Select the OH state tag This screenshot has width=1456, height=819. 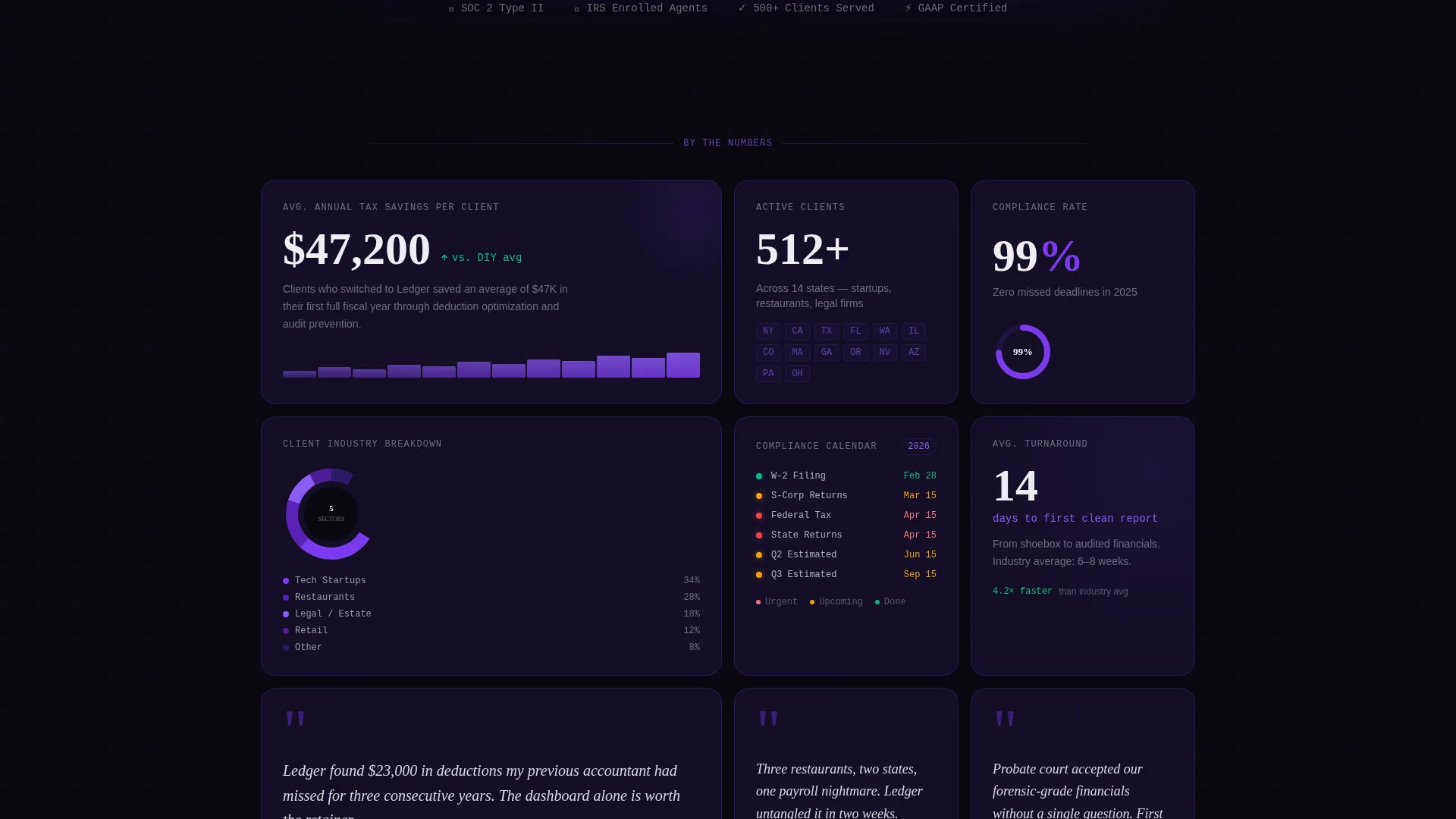(x=797, y=374)
